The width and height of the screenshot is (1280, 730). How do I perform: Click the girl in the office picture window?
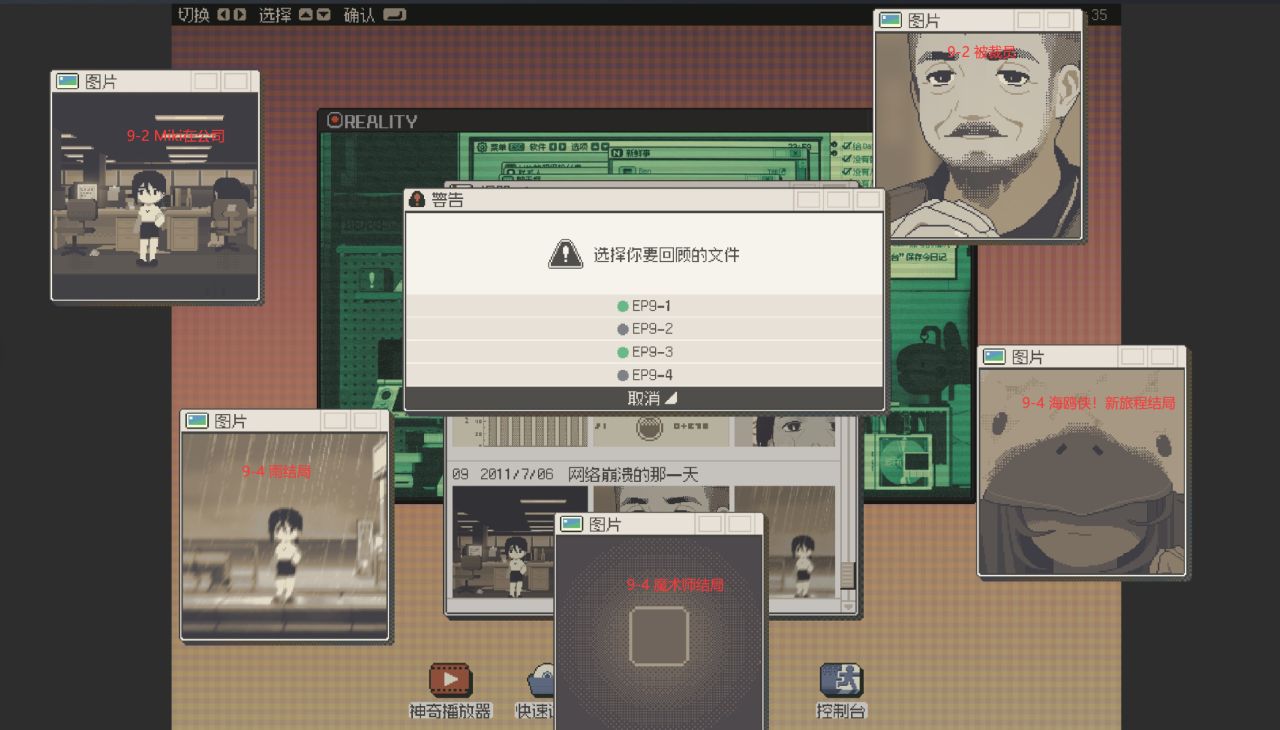click(150, 217)
